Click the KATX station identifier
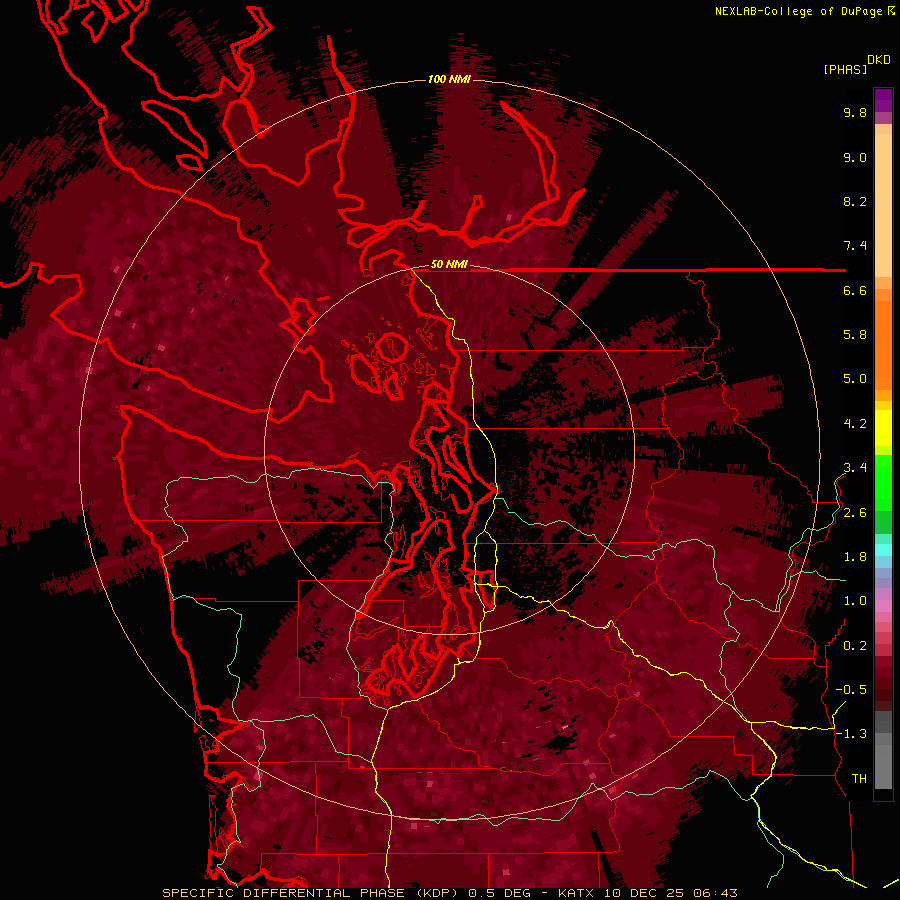The image size is (900, 900). pos(578,893)
